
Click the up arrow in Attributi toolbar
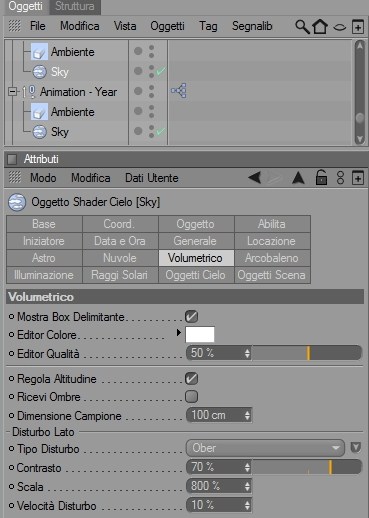pos(298,178)
